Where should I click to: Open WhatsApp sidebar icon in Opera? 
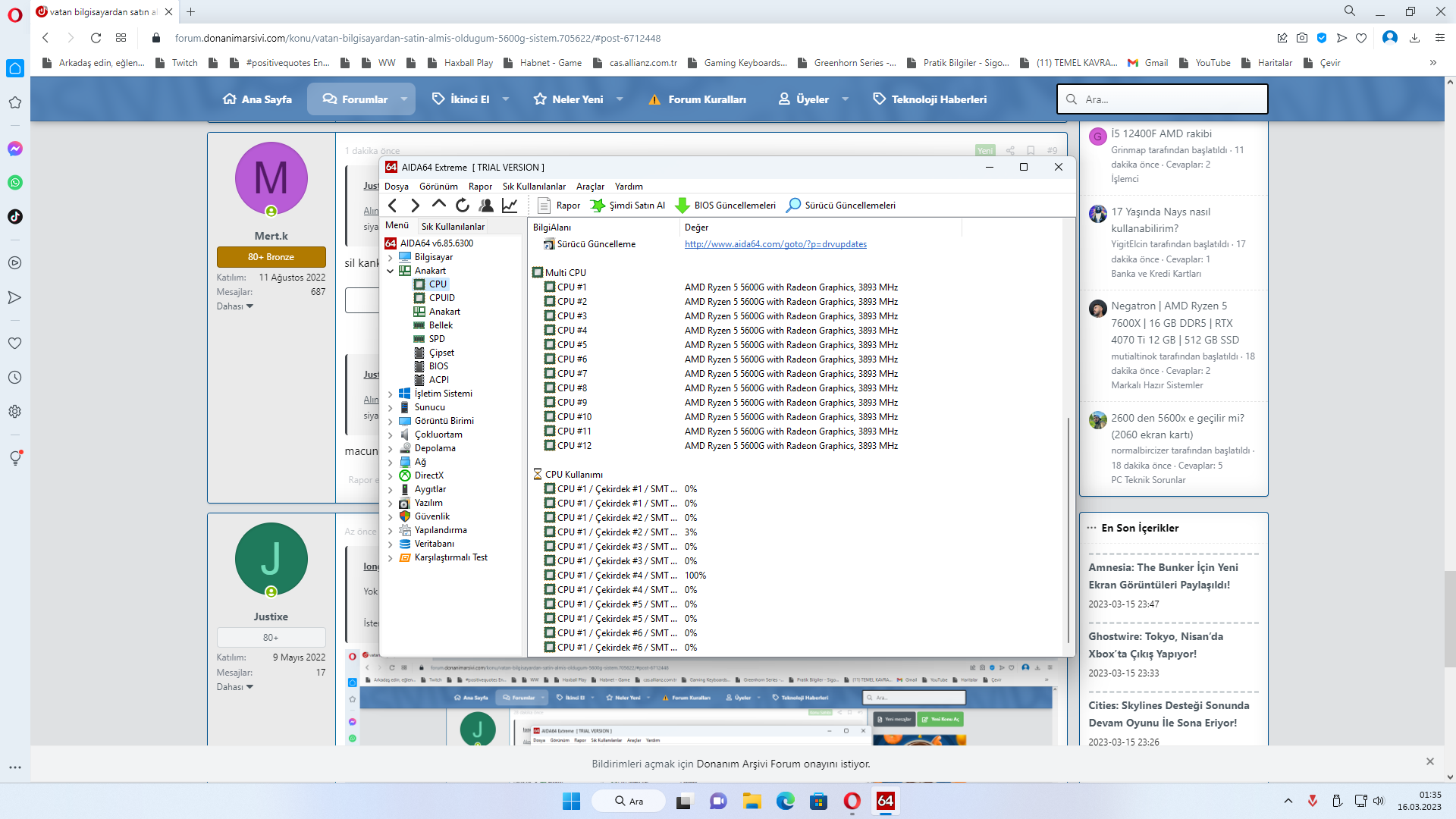click(14, 183)
